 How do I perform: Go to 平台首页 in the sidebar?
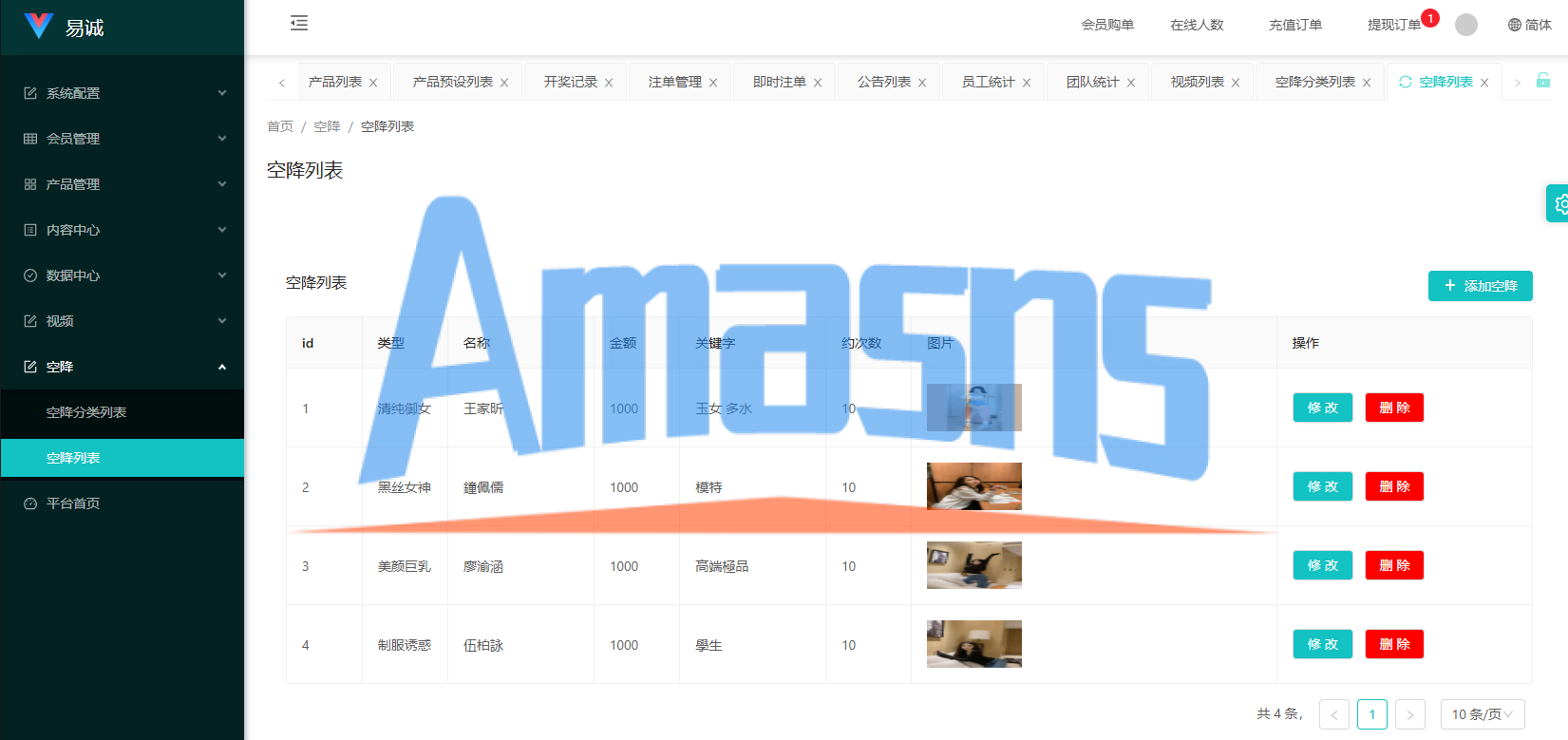(x=123, y=503)
